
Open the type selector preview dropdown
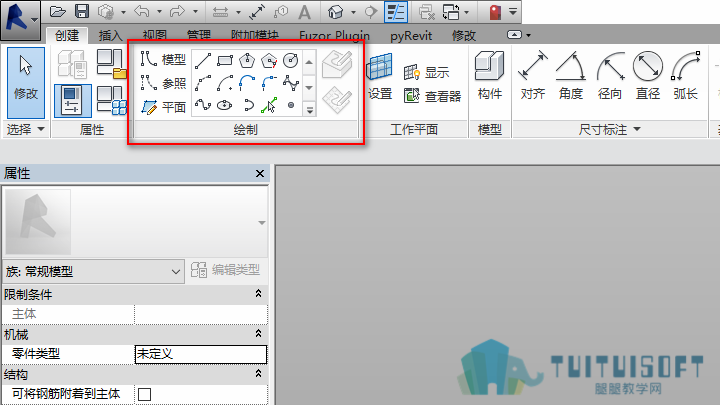[262, 223]
